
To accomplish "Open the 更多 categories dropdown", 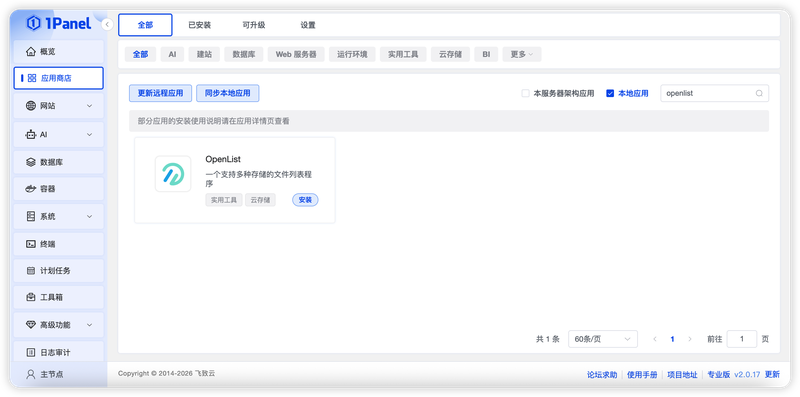I will point(522,54).
